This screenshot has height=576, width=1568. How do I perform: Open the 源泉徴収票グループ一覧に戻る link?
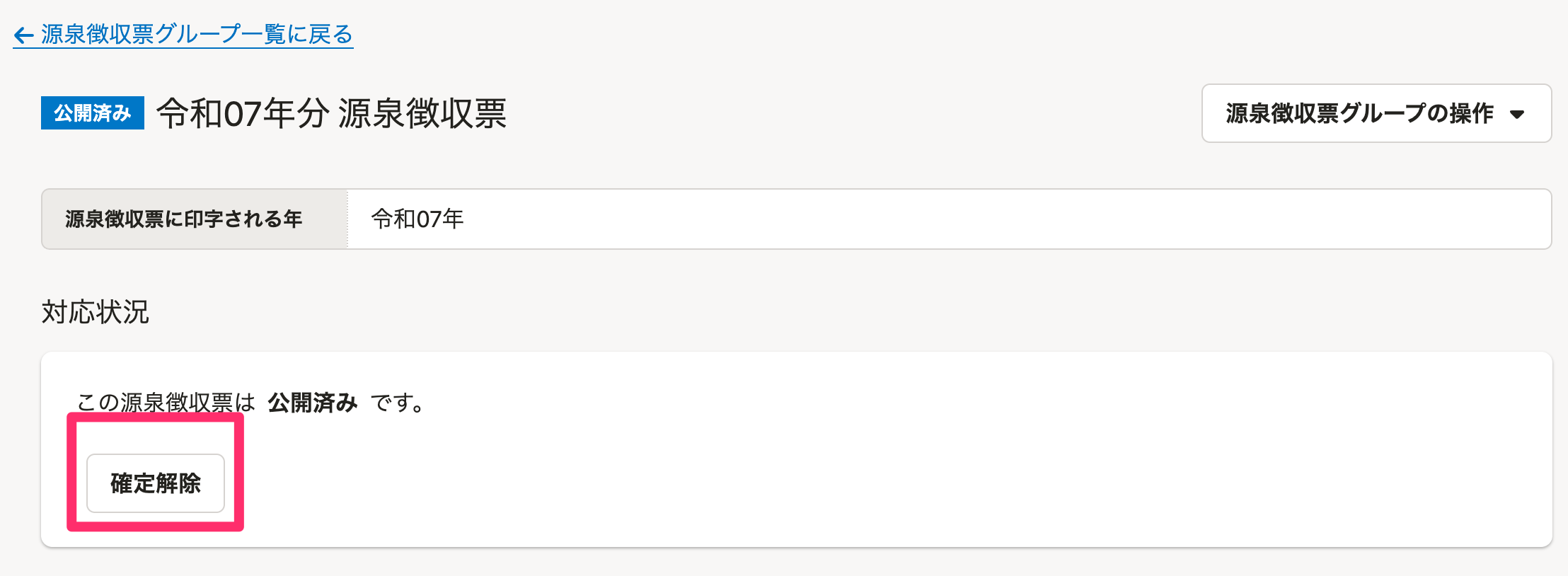pos(197,34)
